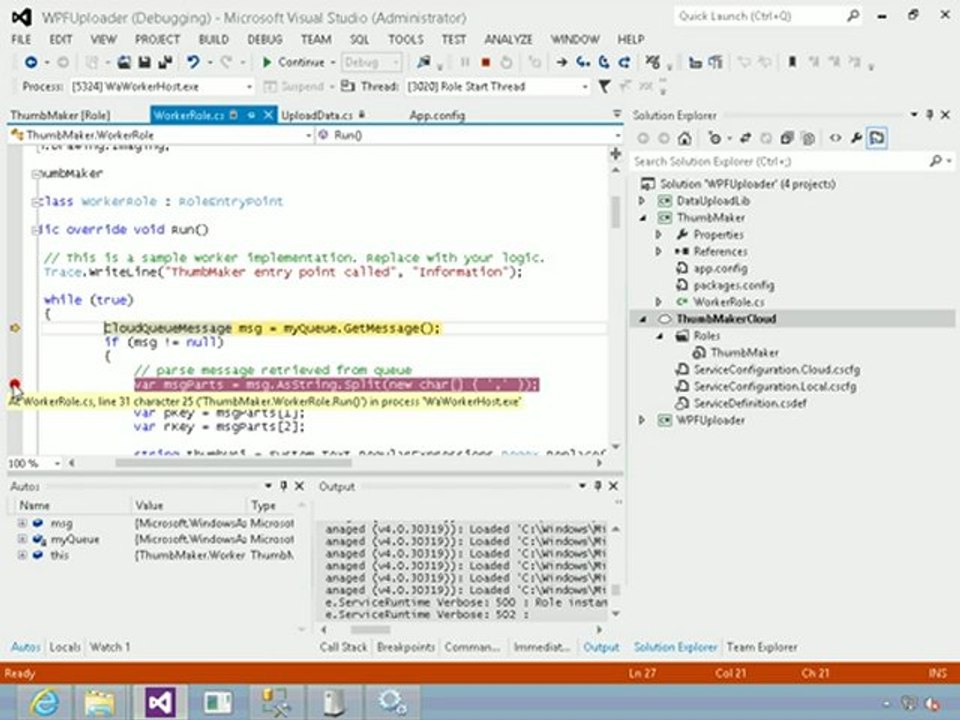Click the bookmark icon in the toolbar
This screenshot has height=720, width=960.
792,62
